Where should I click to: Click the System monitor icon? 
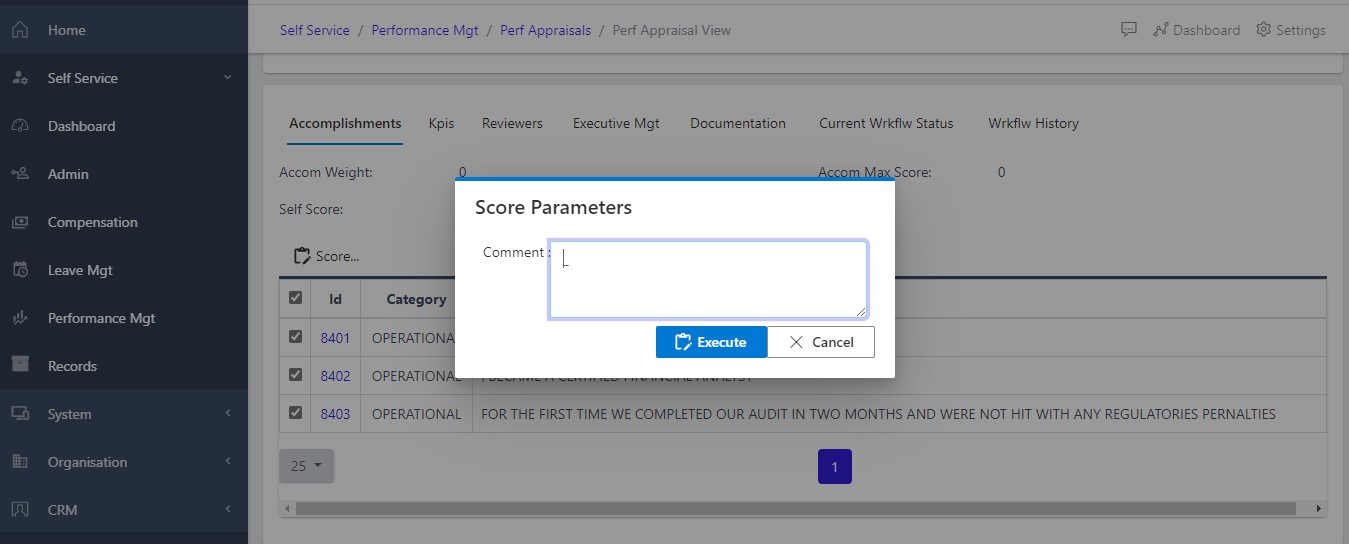pos(20,414)
